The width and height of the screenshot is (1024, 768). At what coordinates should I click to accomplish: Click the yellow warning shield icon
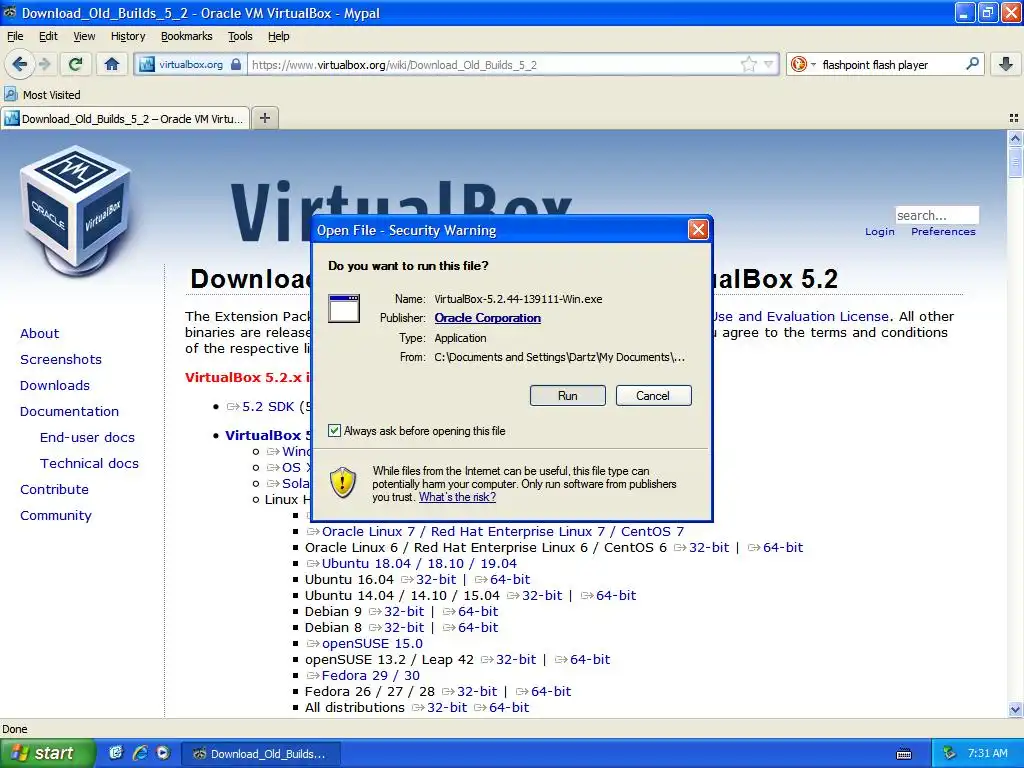coord(342,483)
